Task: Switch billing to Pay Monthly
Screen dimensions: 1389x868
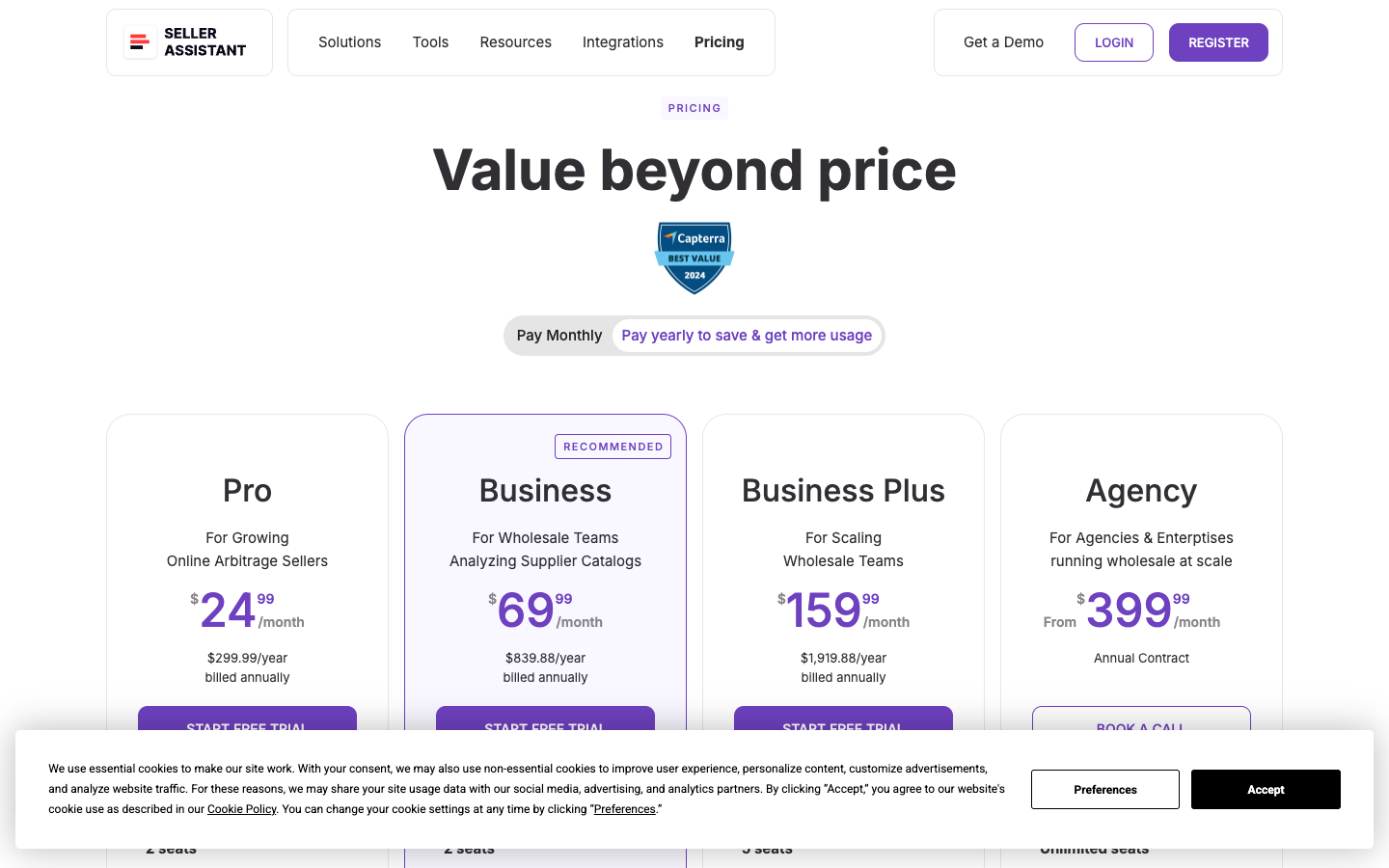Action: pos(559,335)
